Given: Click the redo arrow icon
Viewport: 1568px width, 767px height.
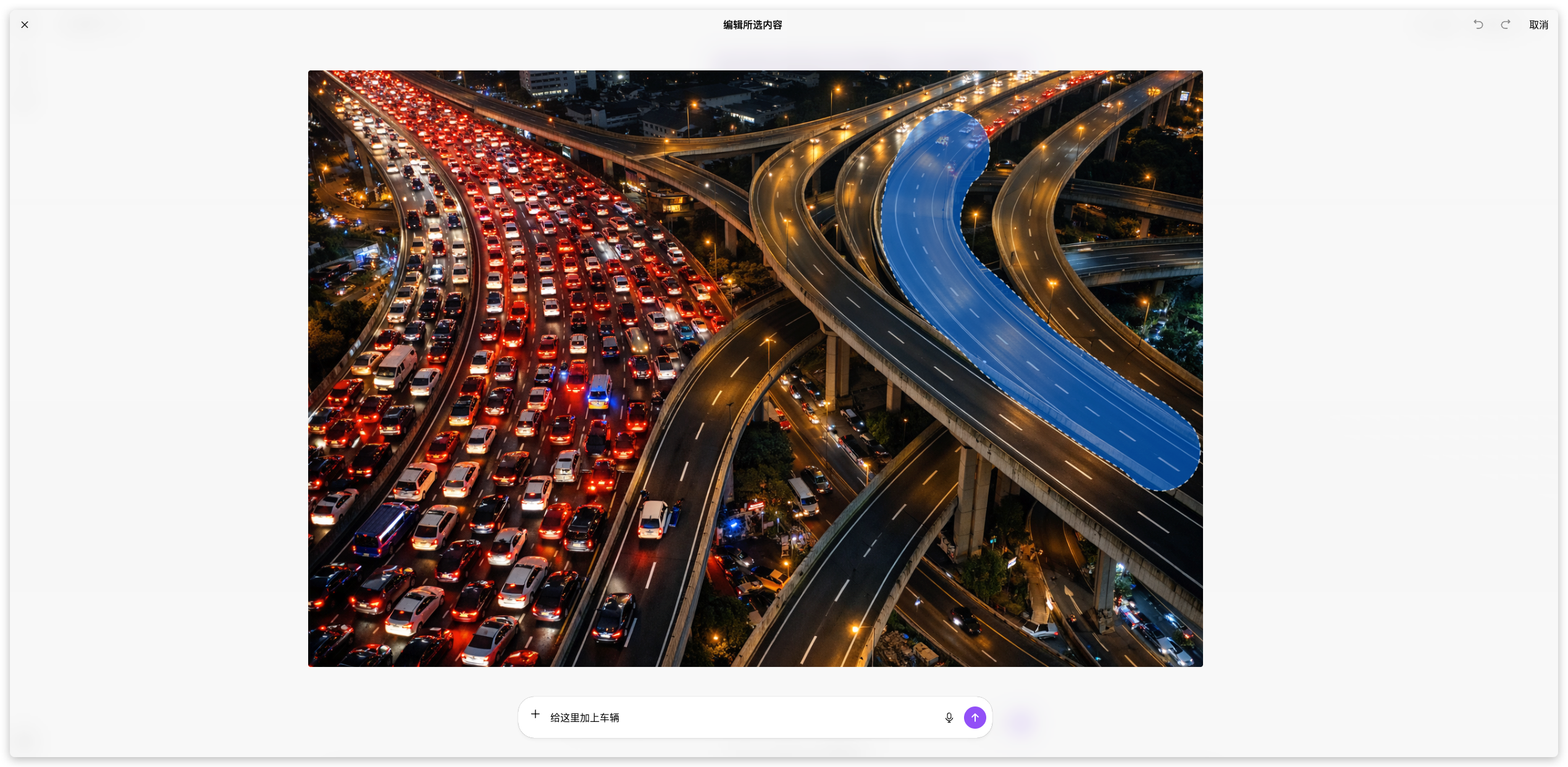Looking at the screenshot, I should pyautogui.click(x=1505, y=25).
